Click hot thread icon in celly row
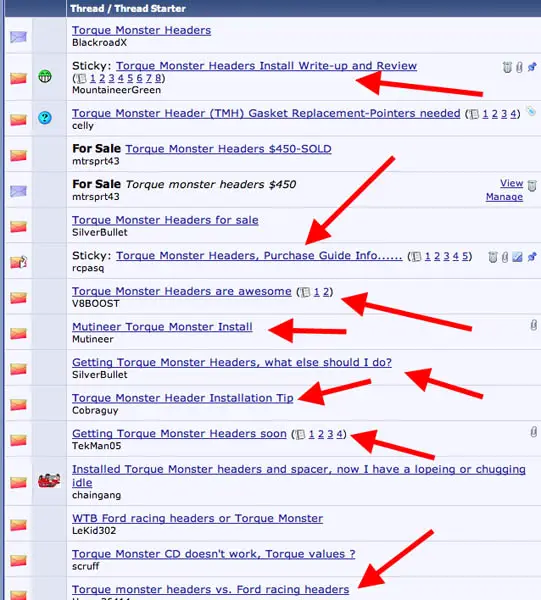541x600 pixels. (x=18, y=120)
